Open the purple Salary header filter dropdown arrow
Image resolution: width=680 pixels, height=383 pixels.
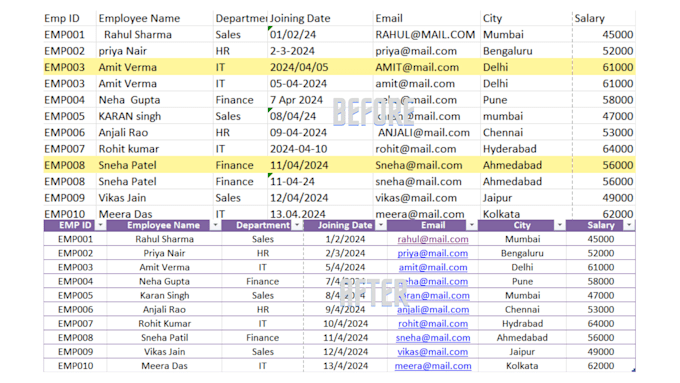[629, 225]
